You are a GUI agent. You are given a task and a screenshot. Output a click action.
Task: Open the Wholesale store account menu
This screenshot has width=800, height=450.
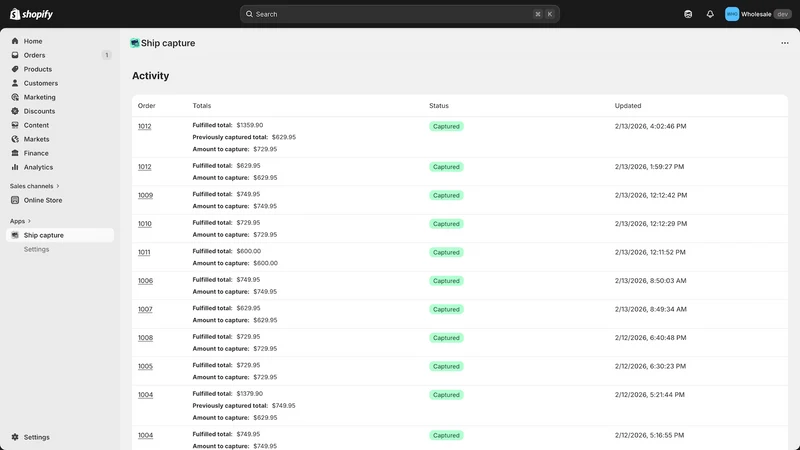758,14
